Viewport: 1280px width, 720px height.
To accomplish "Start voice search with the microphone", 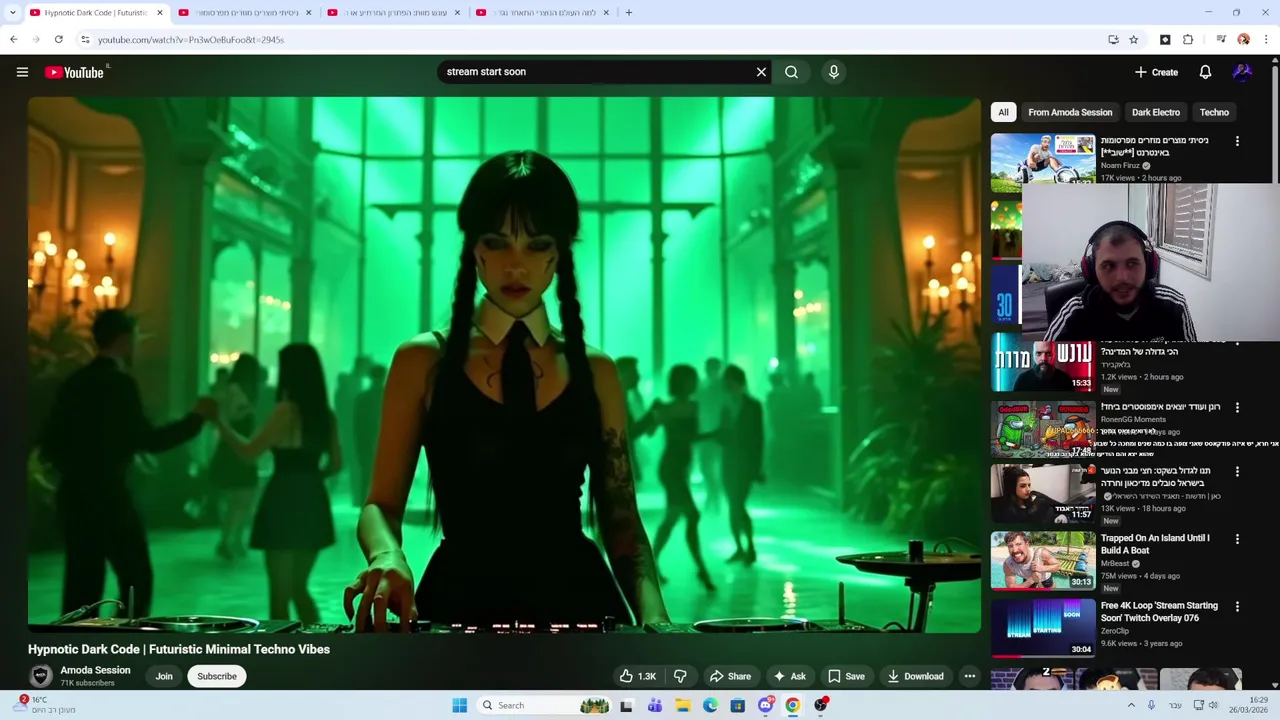I will point(833,72).
